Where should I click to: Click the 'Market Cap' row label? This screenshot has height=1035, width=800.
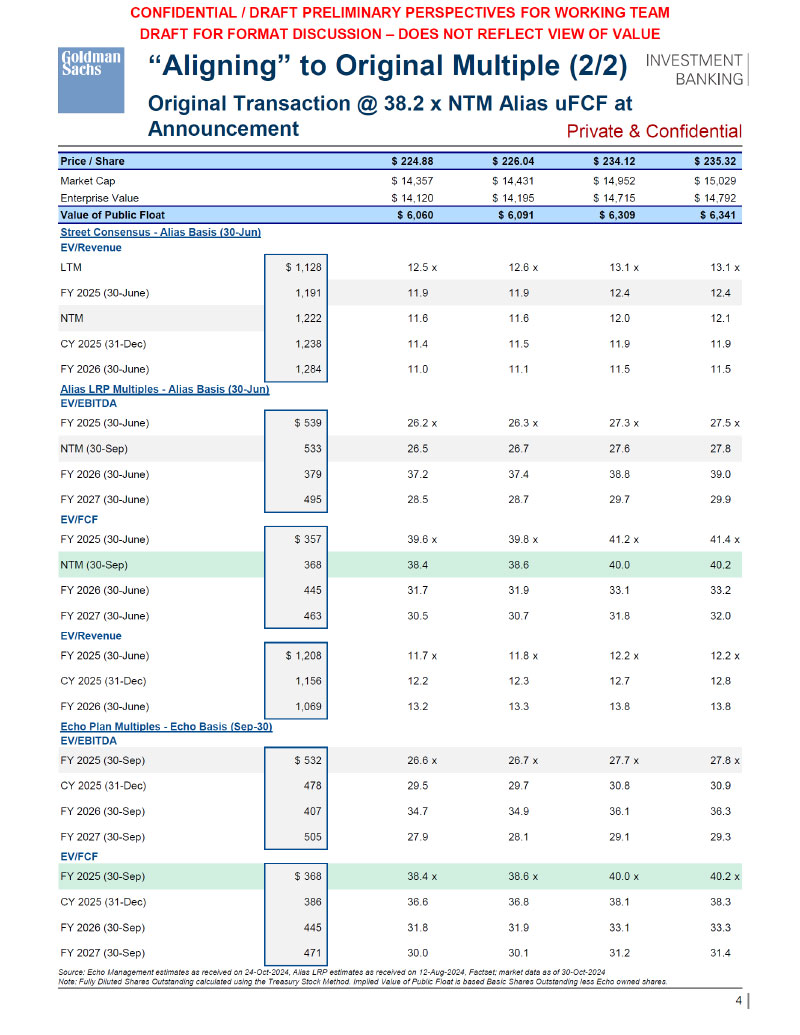click(x=88, y=181)
